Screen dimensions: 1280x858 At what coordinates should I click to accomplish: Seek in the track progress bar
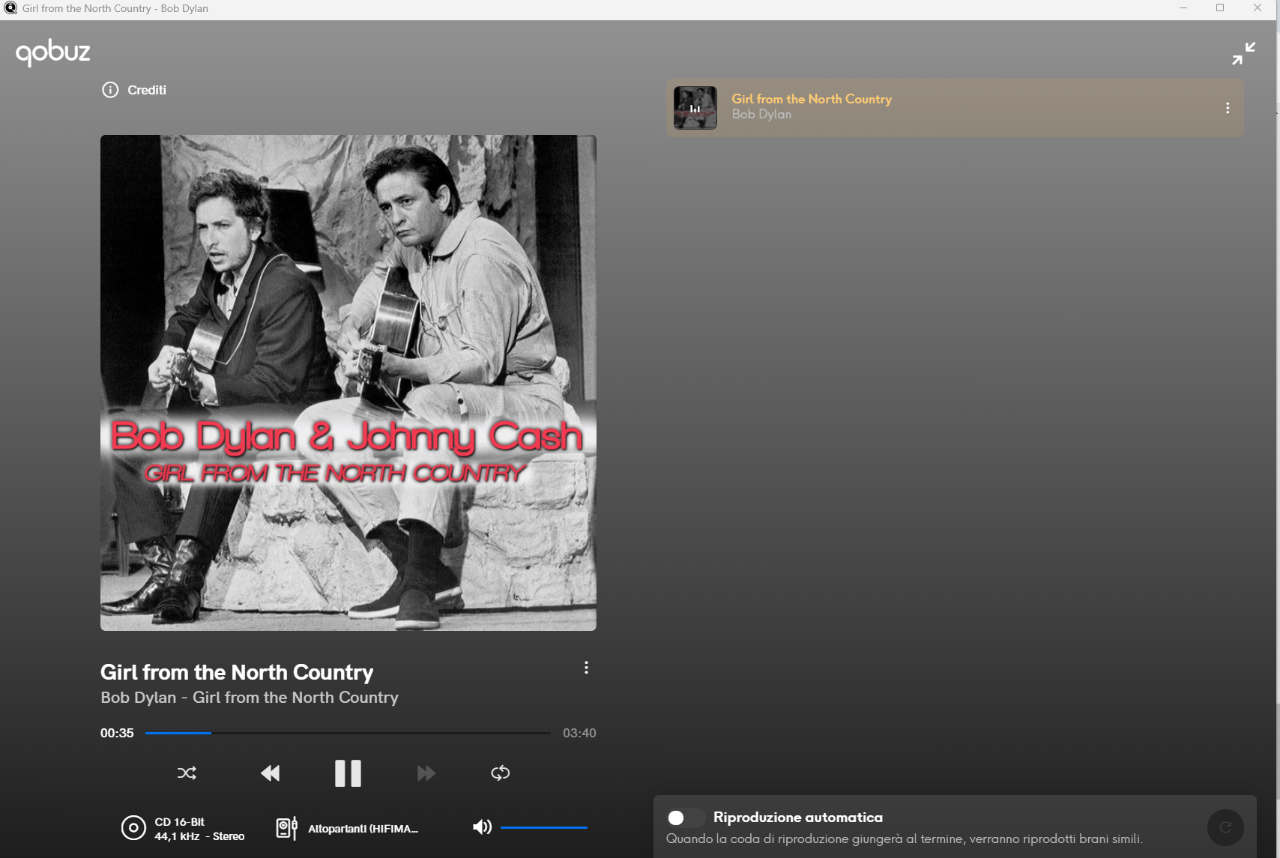click(x=348, y=733)
